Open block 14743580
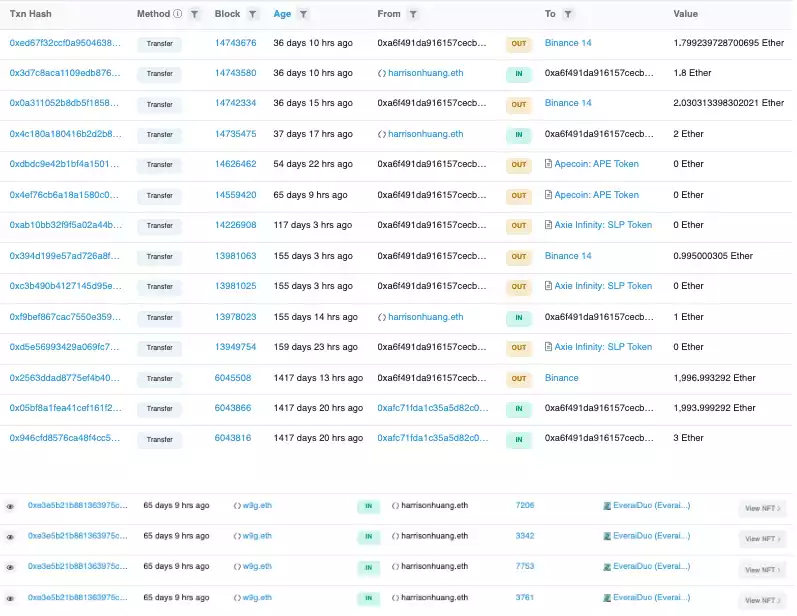797x616 pixels. click(x=235, y=73)
